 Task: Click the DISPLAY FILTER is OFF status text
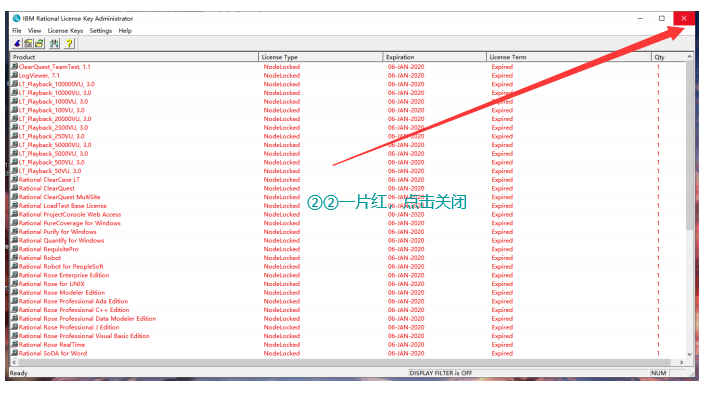tap(441, 373)
